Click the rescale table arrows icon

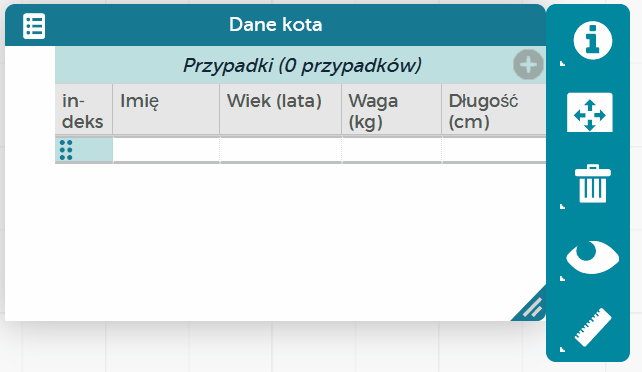pos(590,113)
